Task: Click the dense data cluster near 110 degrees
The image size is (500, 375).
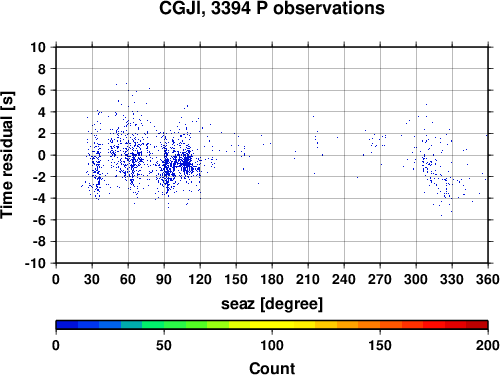Action: [187, 163]
